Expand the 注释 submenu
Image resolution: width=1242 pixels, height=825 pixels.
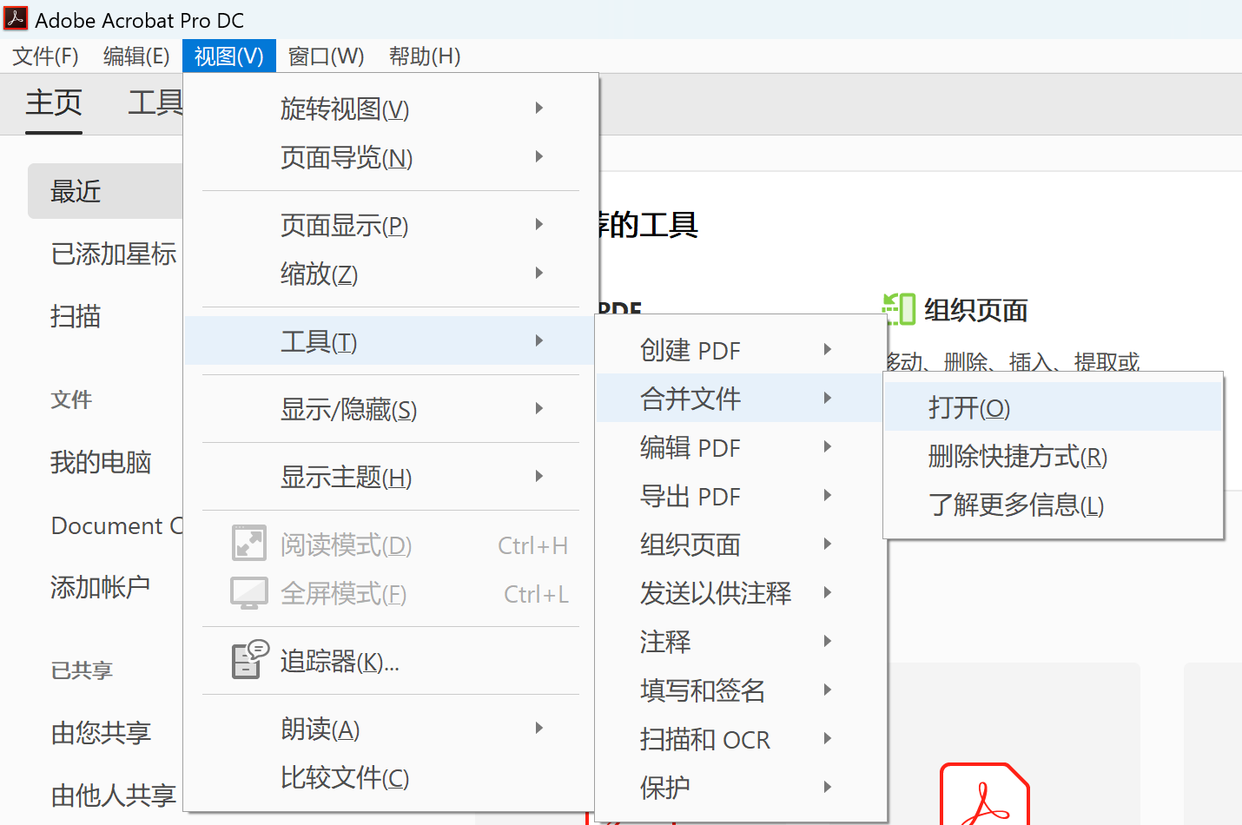[x=740, y=641]
